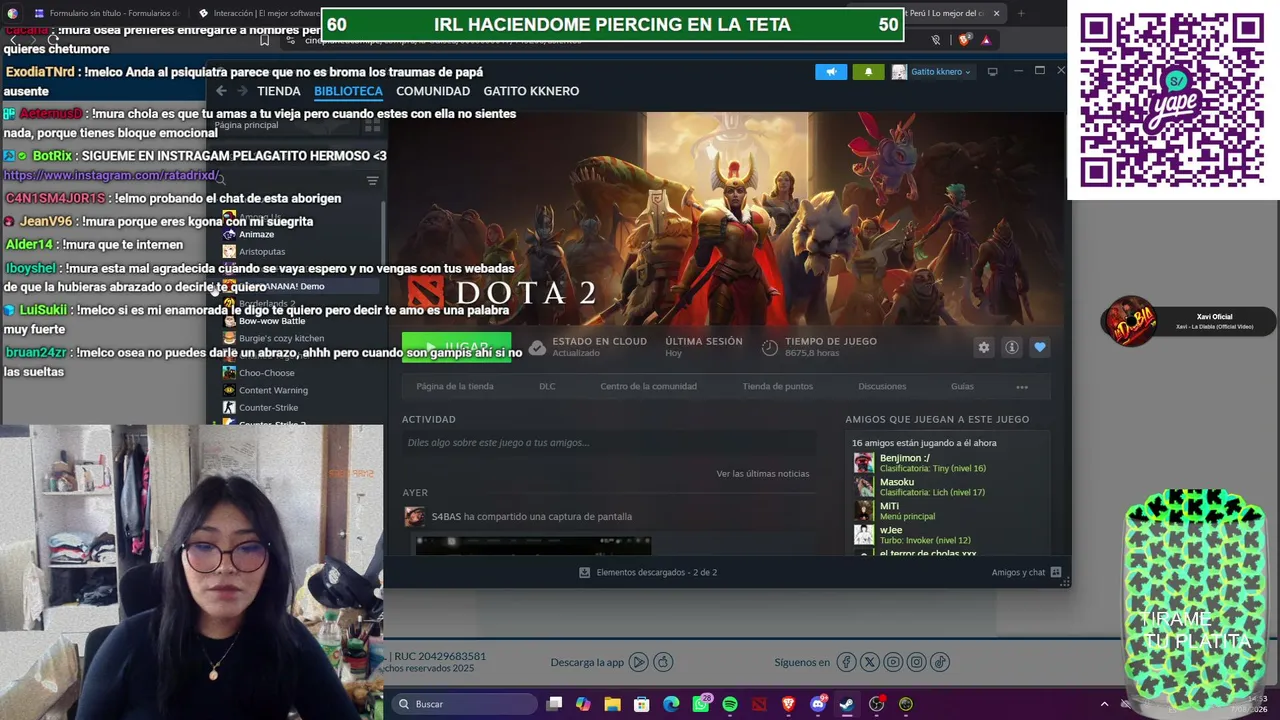
Task: Open Brave browser from taskbar
Action: (788, 704)
